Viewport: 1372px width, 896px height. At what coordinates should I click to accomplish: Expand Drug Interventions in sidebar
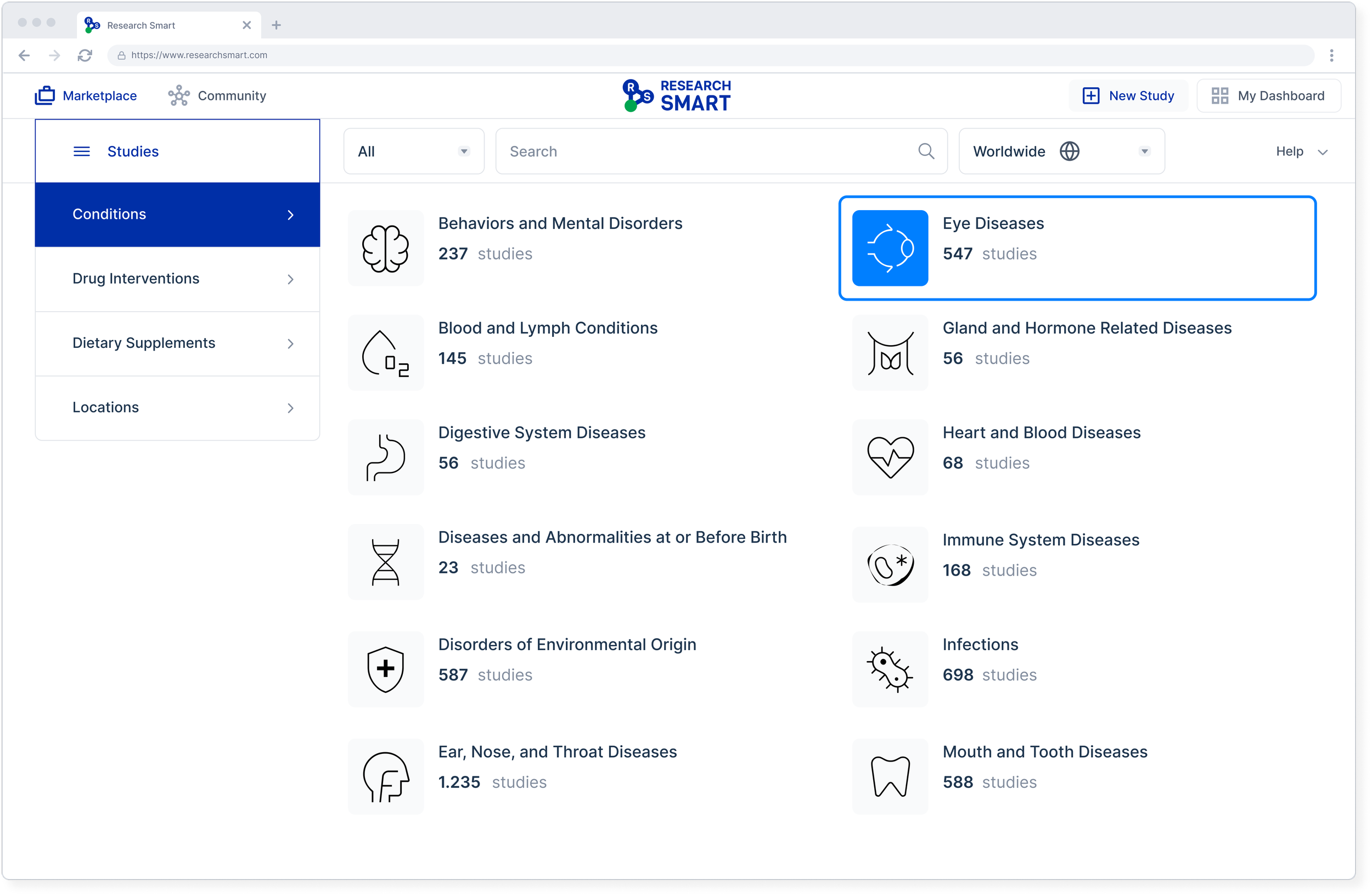pyautogui.click(x=177, y=279)
